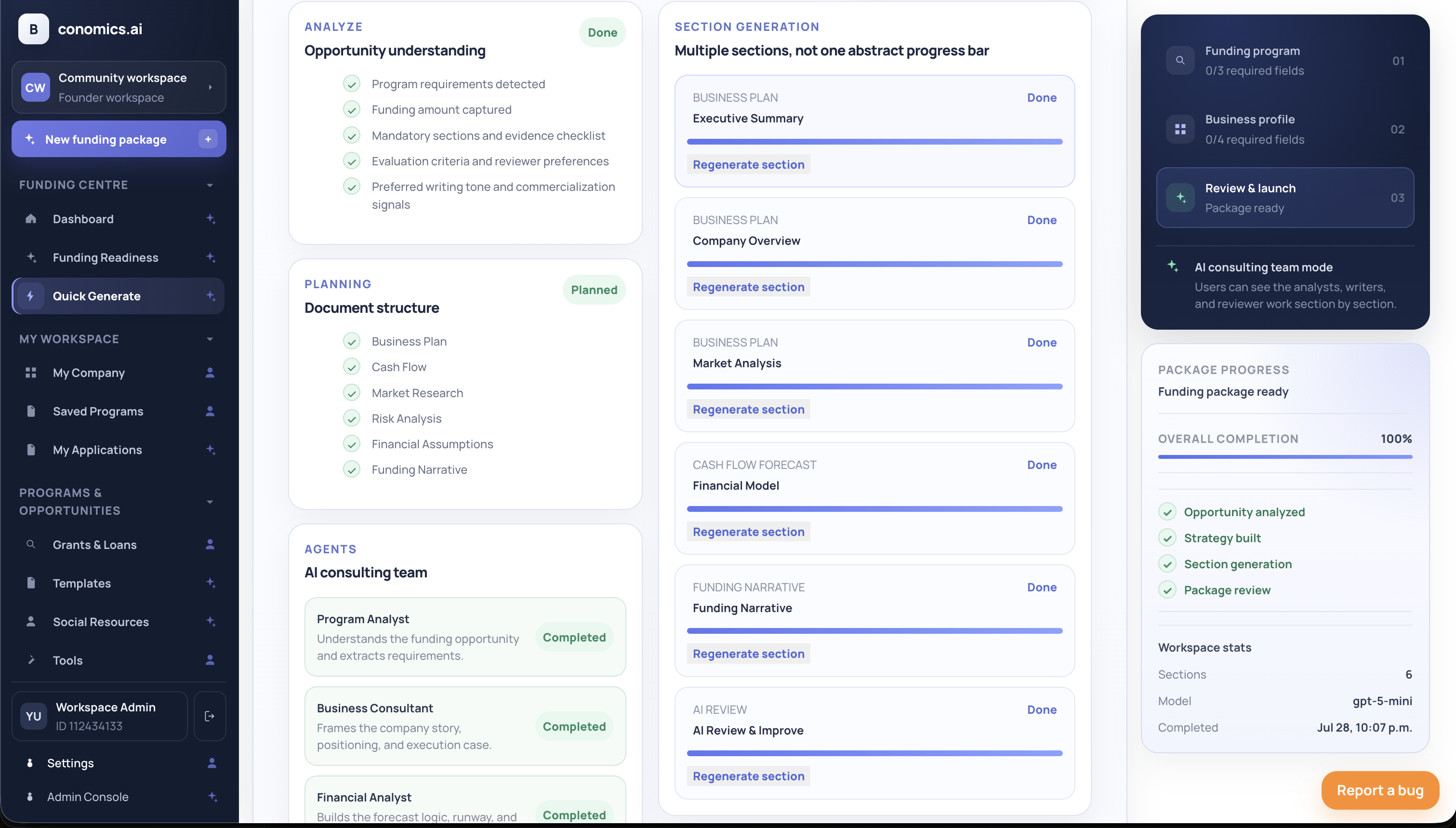Select the Funding program step 01
The width and height of the screenshot is (1456, 828).
[x=1285, y=60]
